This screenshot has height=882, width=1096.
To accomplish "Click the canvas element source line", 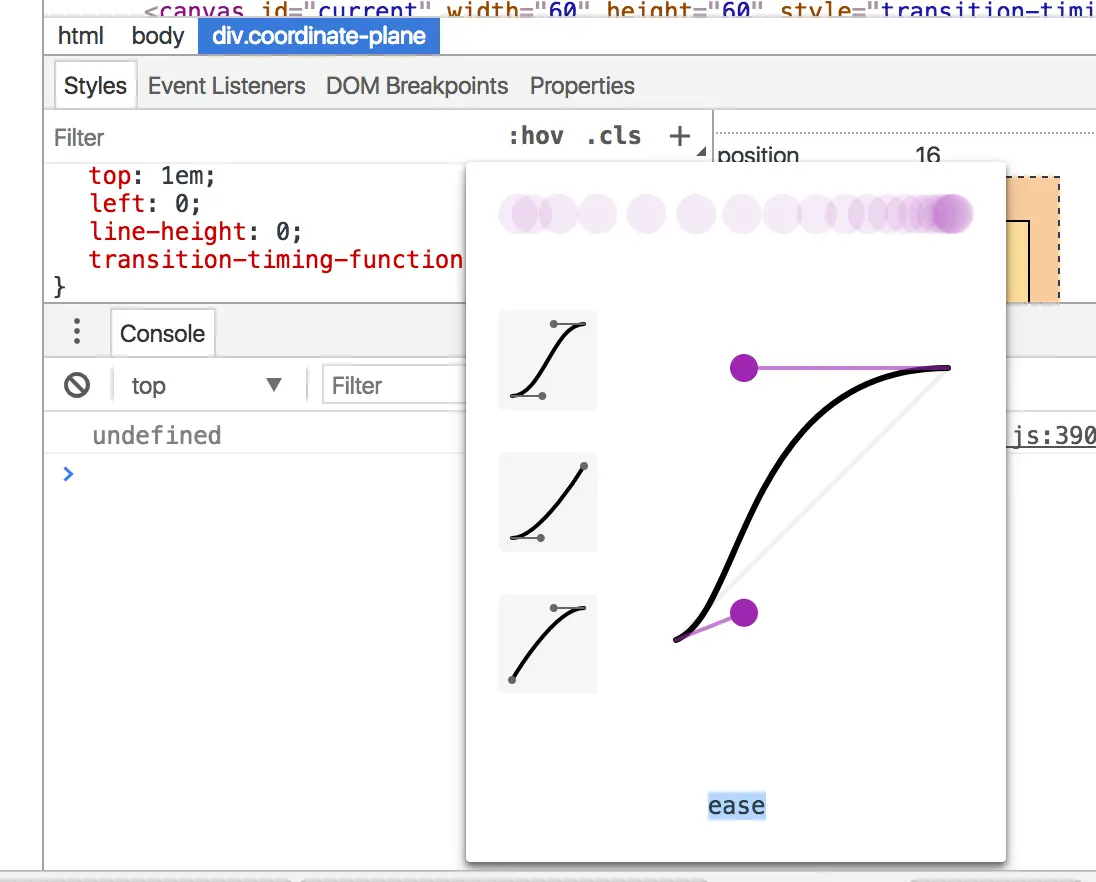I will [619, 8].
